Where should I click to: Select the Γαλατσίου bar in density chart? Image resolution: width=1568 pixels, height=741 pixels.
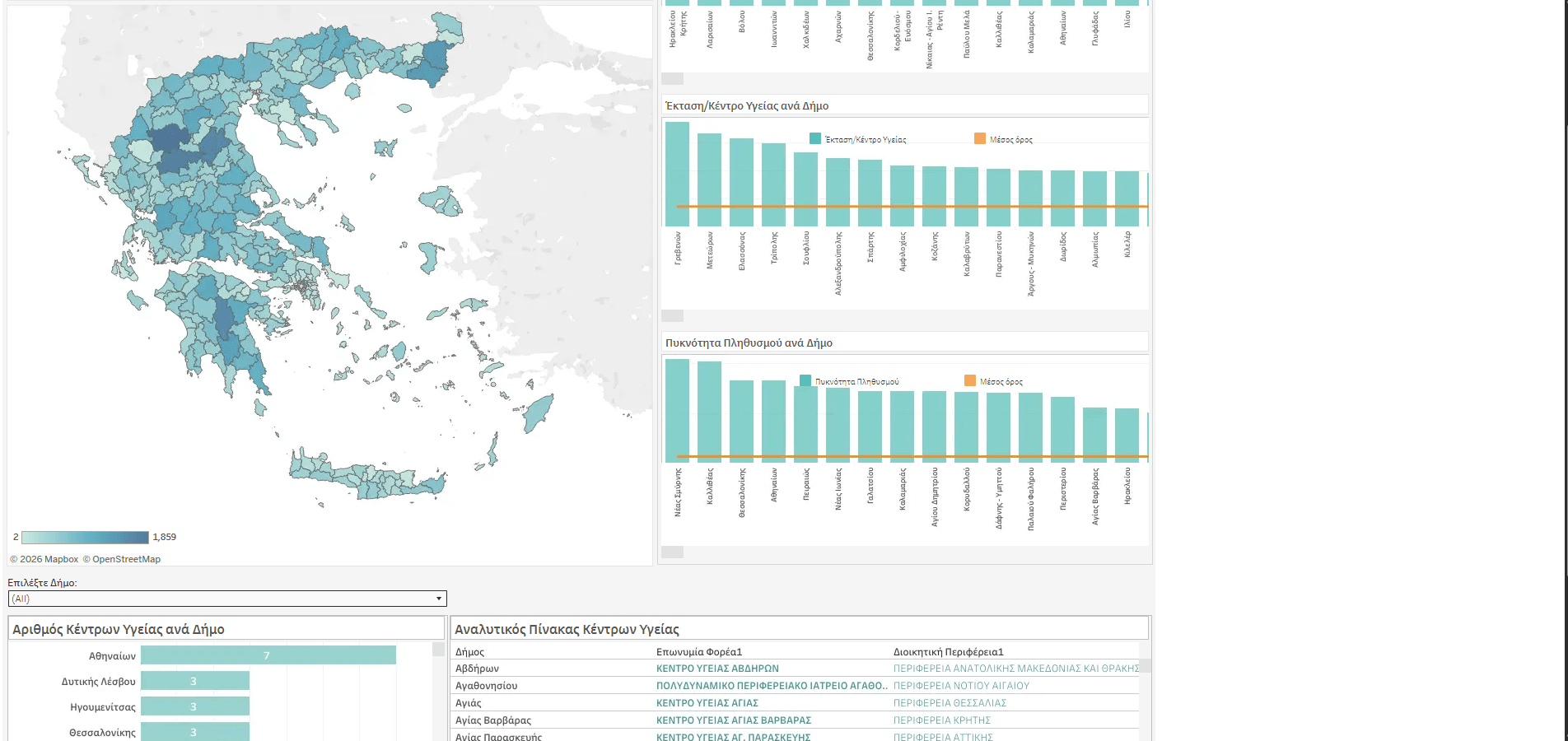coord(870,426)
